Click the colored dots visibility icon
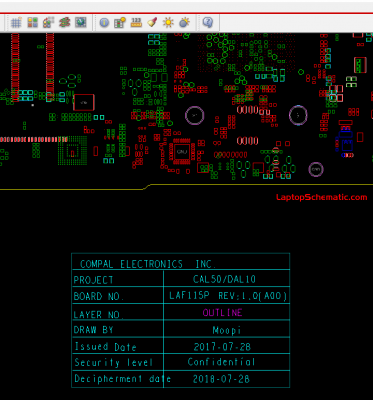Viewport: 373px width, 400px height. click(48, 23)
